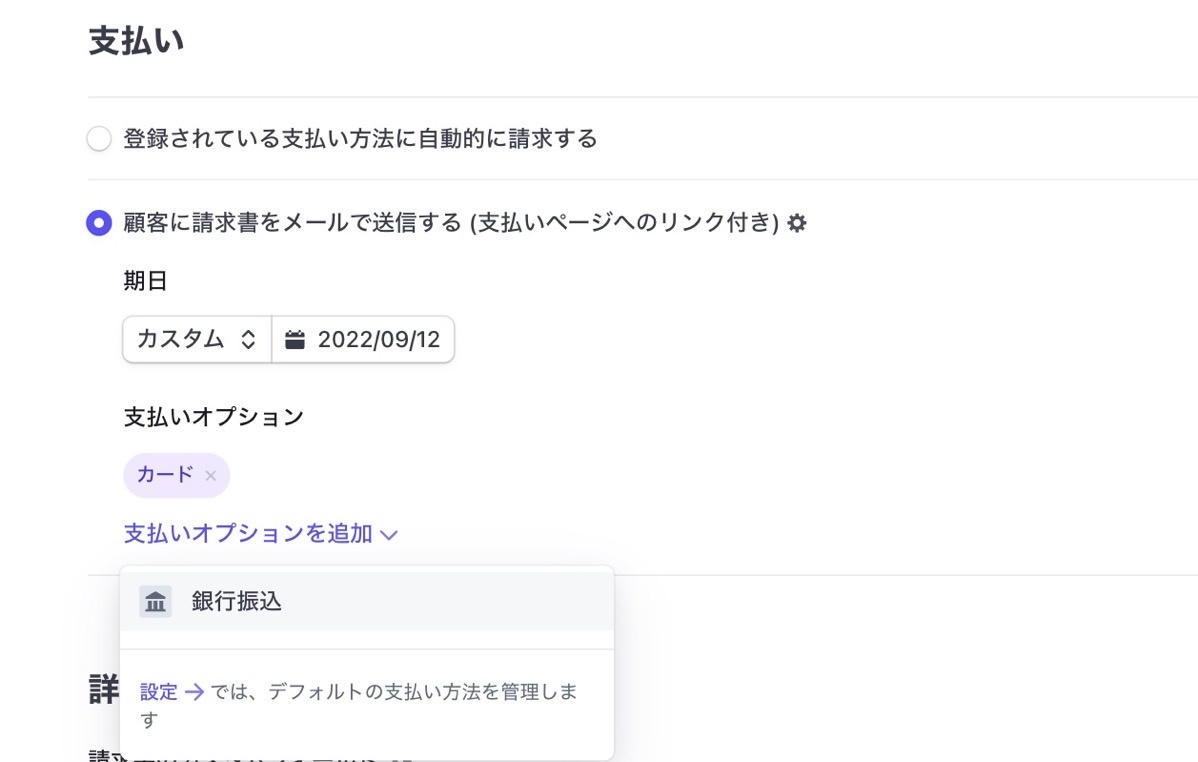Click the 期日 label above the date field
The height and width of the screenshot is (762, 1198).
tap(146, 282)
